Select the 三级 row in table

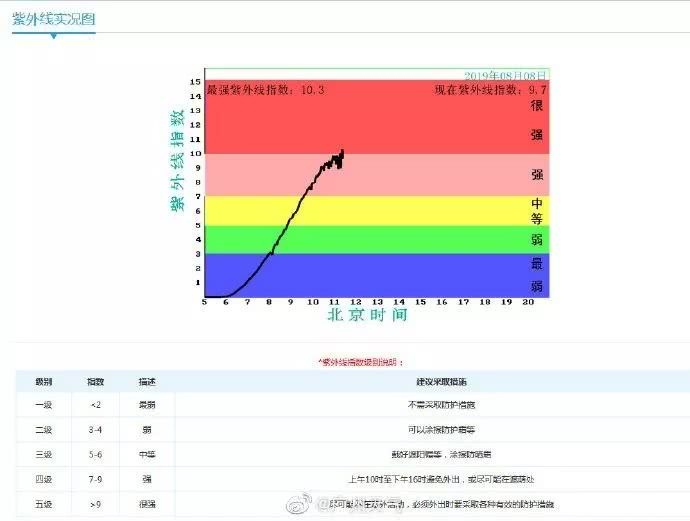pyautogui.click(x=44, y=454)
